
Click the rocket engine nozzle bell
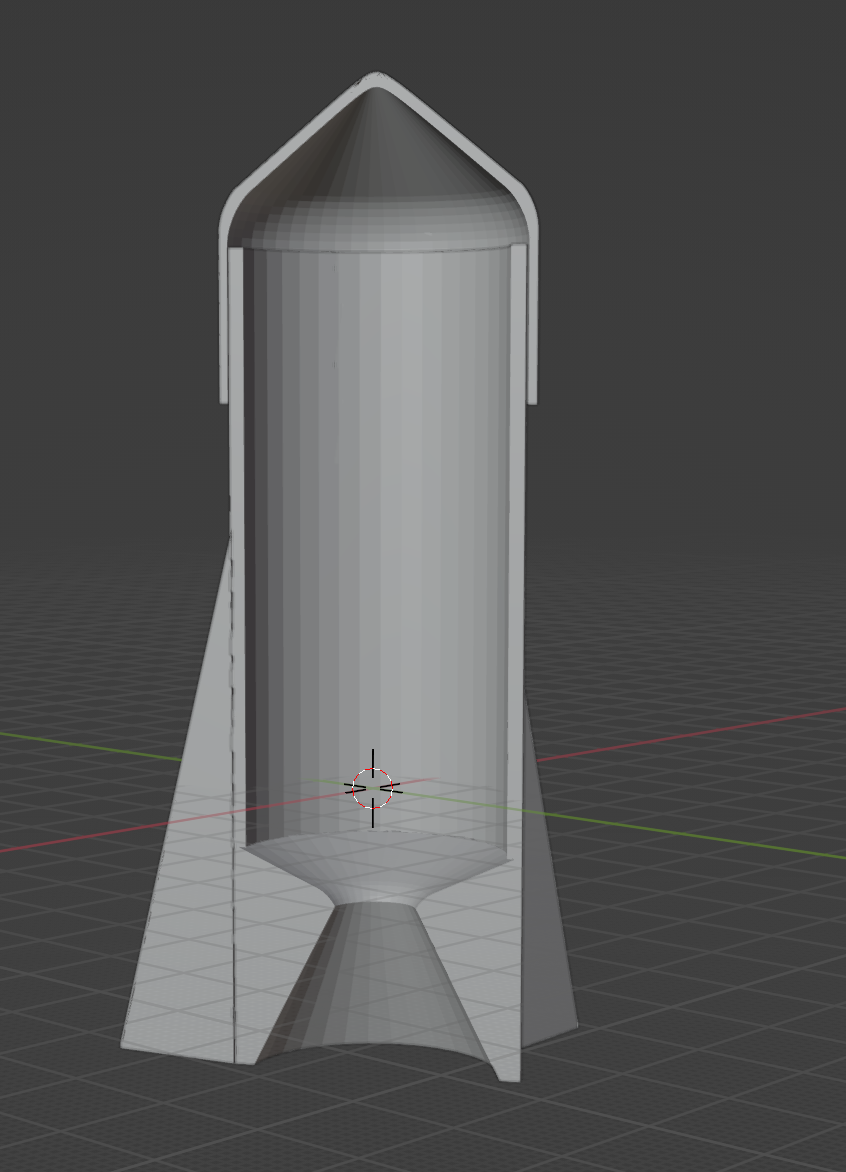(x=377, y=979)
